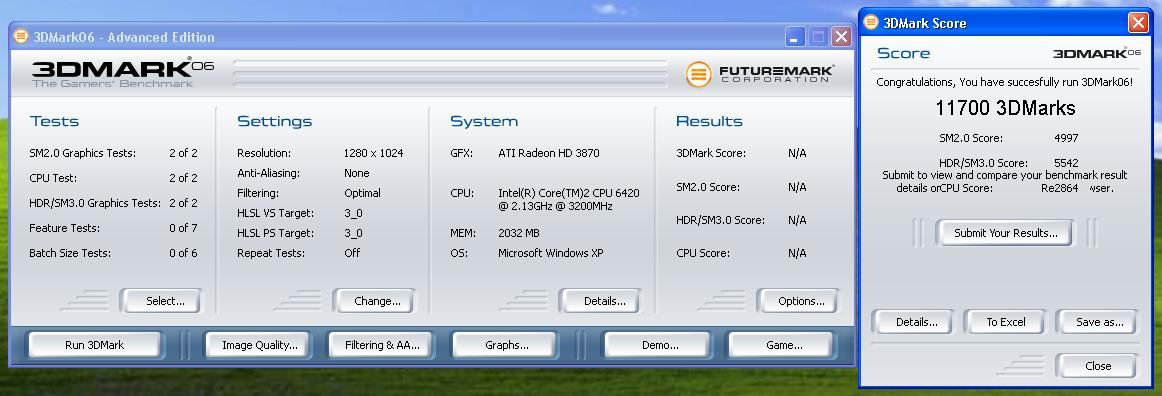Click the 11700 3DMarks score text
The image size is (1162, 396).
1005,108
